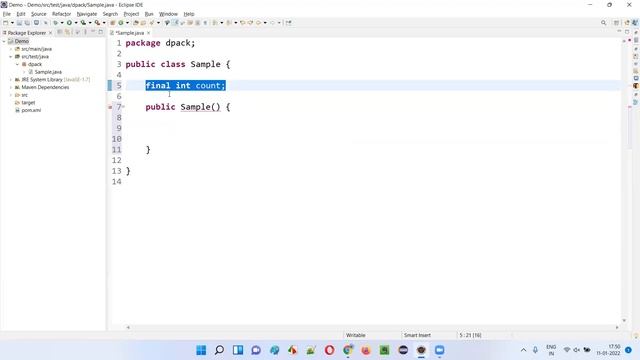Maximize the editor area

pyautogui.click(x=627, y=32)
